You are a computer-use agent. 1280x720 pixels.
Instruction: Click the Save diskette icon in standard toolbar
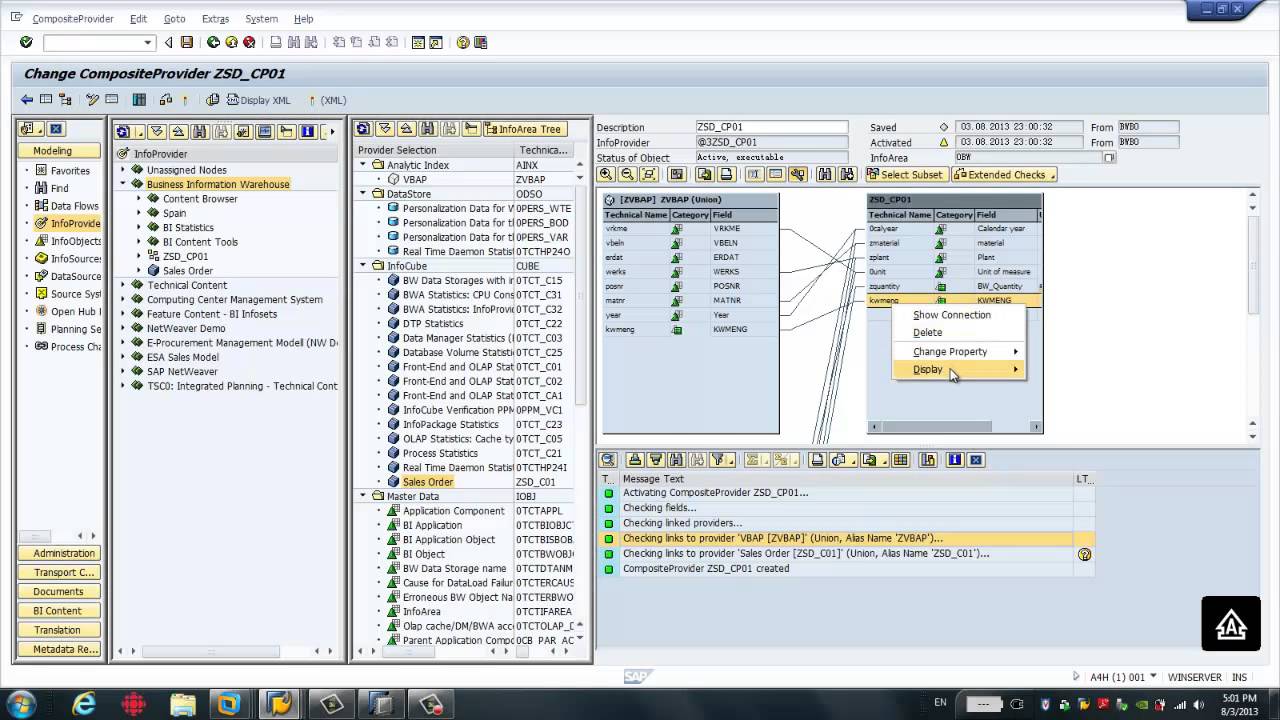(x=186, y=42)
